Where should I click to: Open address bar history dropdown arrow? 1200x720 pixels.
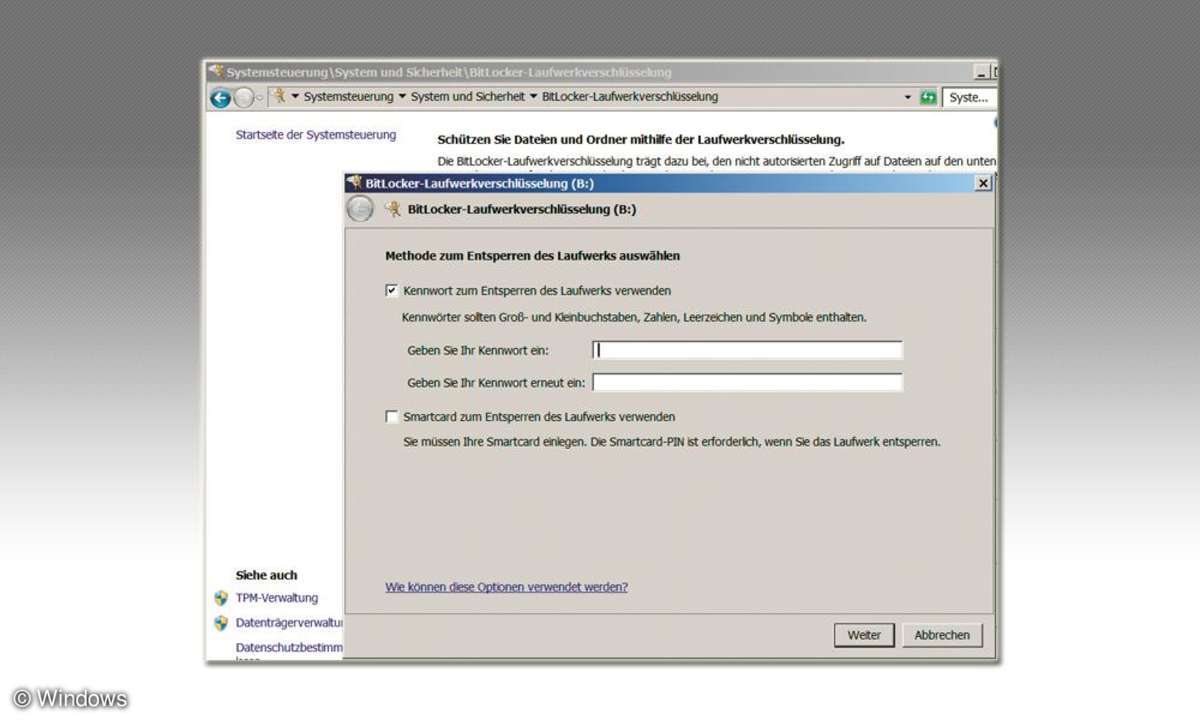pyautogui.click(x=908, y=97)
